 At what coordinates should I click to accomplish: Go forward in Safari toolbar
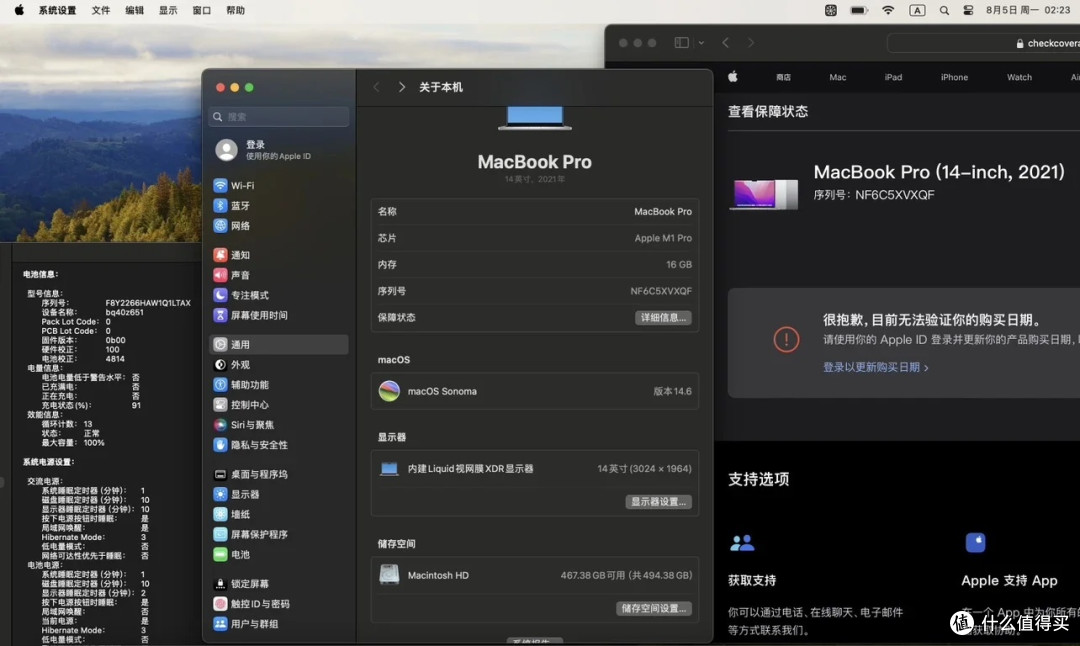point(751,43)
